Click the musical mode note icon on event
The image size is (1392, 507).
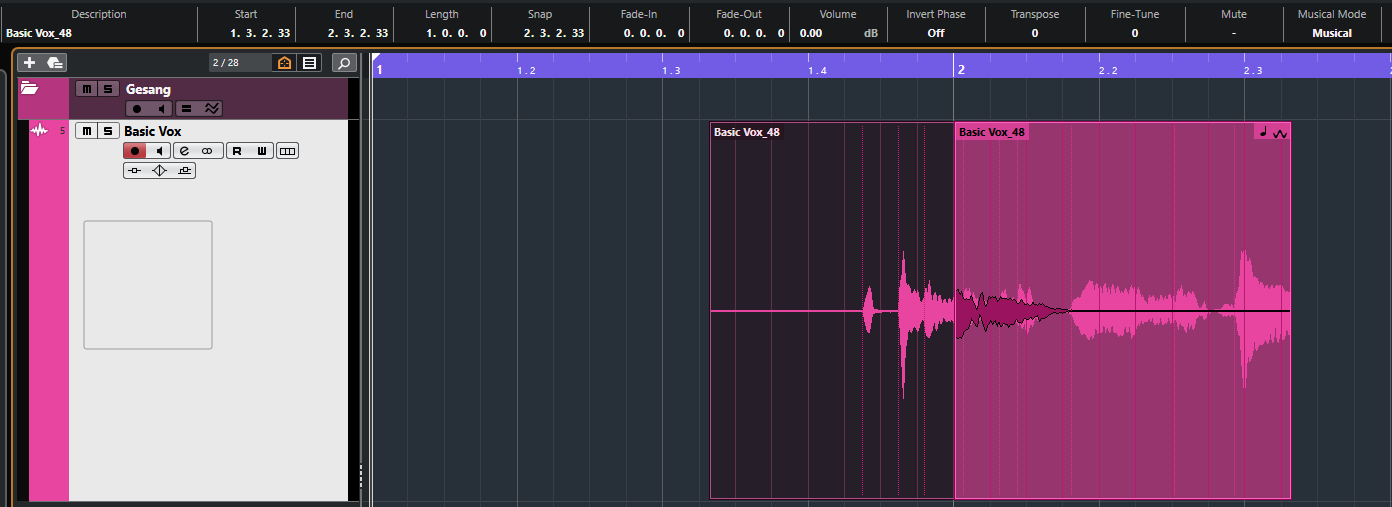tap(1263, 132)
